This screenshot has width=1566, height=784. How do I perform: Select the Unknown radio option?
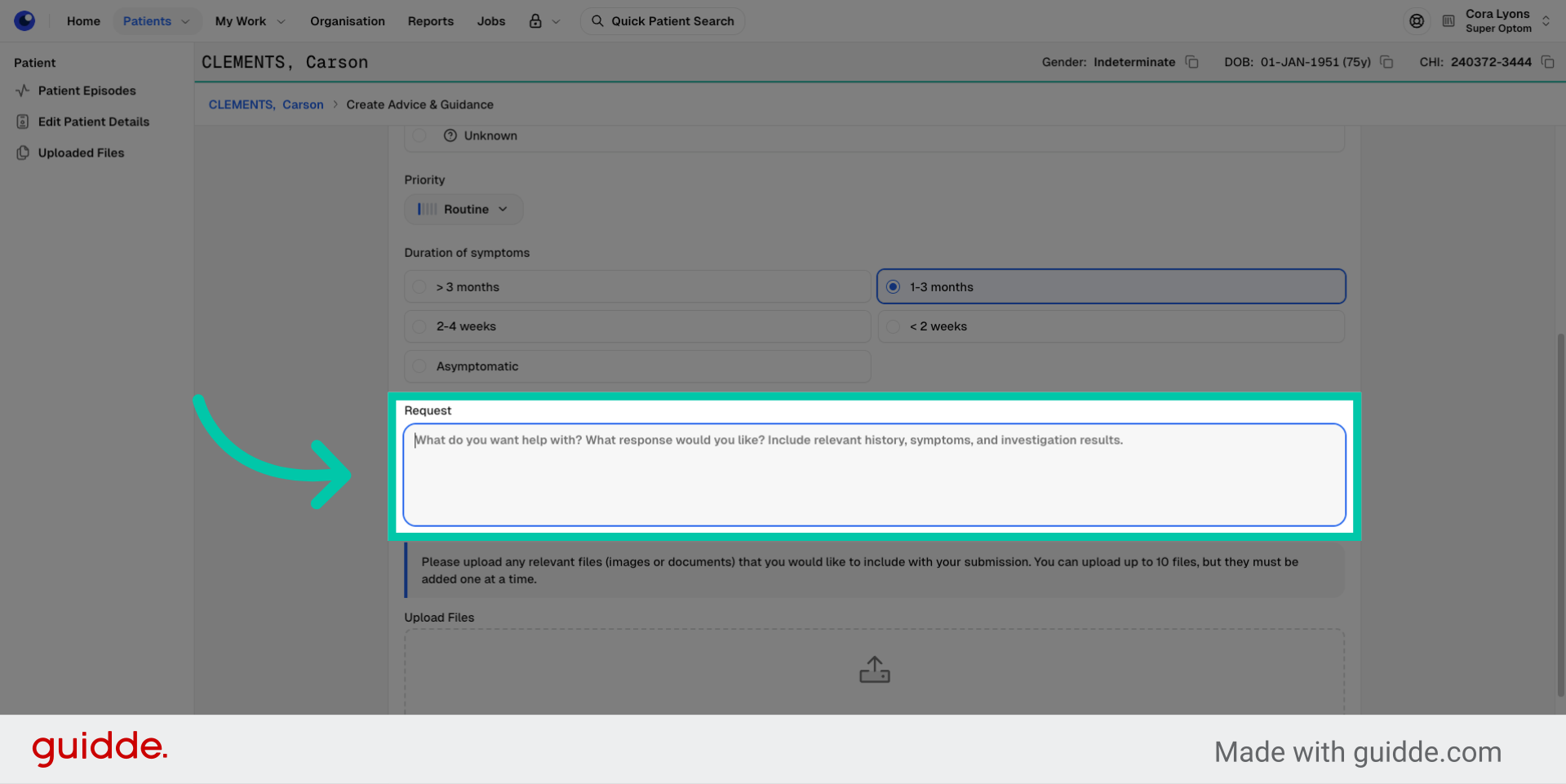coord(419,135)
